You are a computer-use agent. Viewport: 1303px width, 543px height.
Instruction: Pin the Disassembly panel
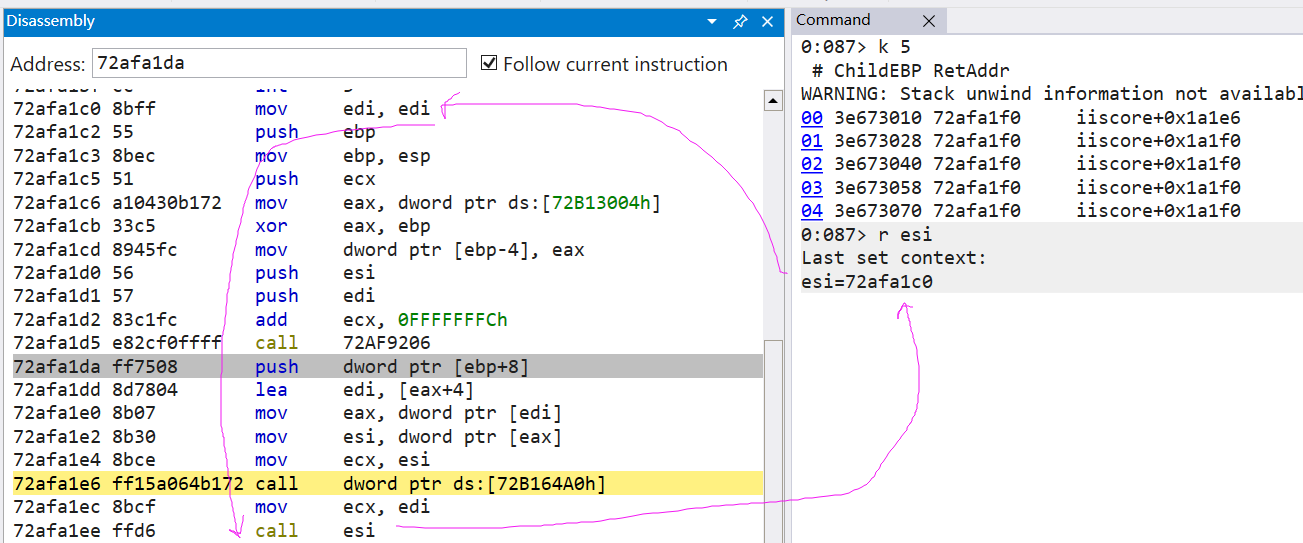(x=740, y=21)
